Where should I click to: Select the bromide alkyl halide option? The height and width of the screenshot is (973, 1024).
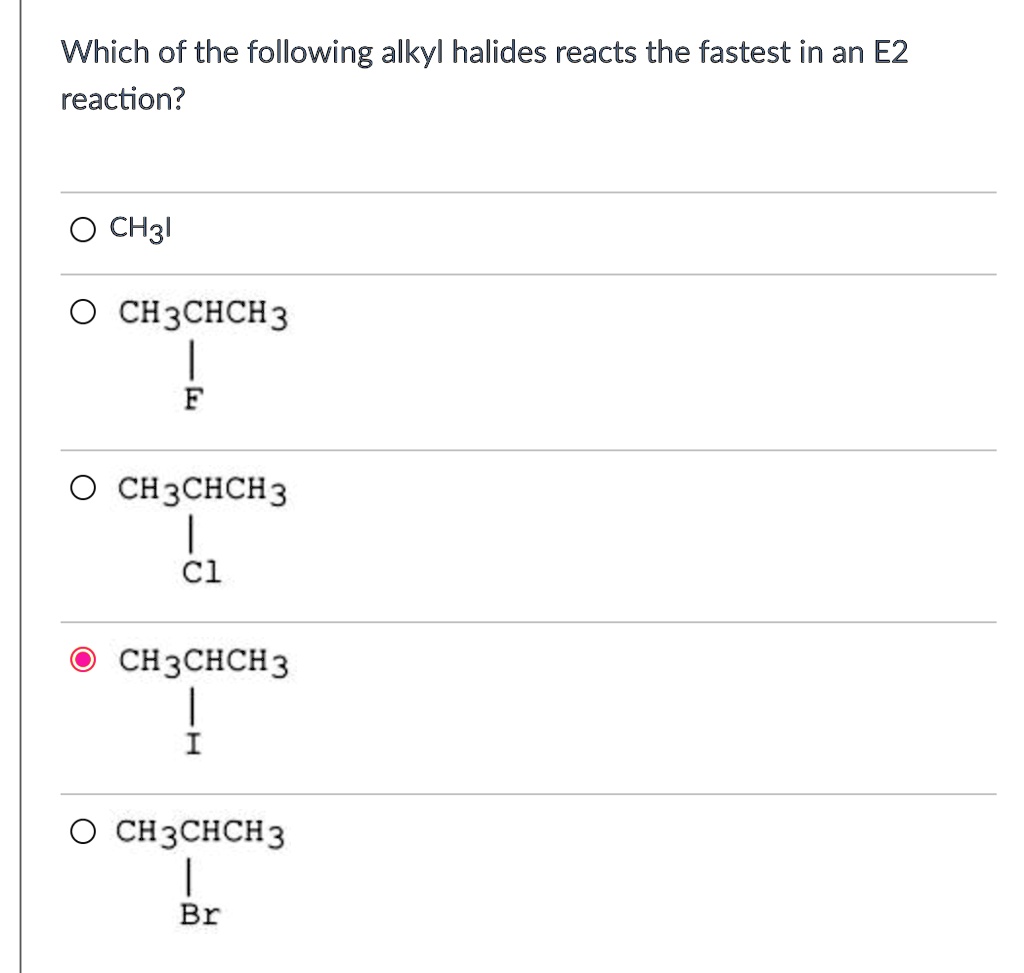point(85,832)
